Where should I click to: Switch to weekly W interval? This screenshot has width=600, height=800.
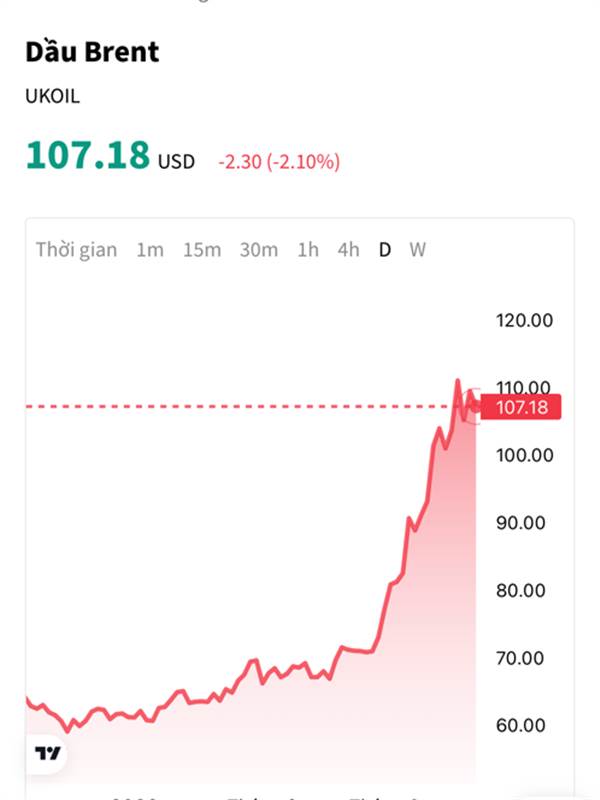[417, 250]
